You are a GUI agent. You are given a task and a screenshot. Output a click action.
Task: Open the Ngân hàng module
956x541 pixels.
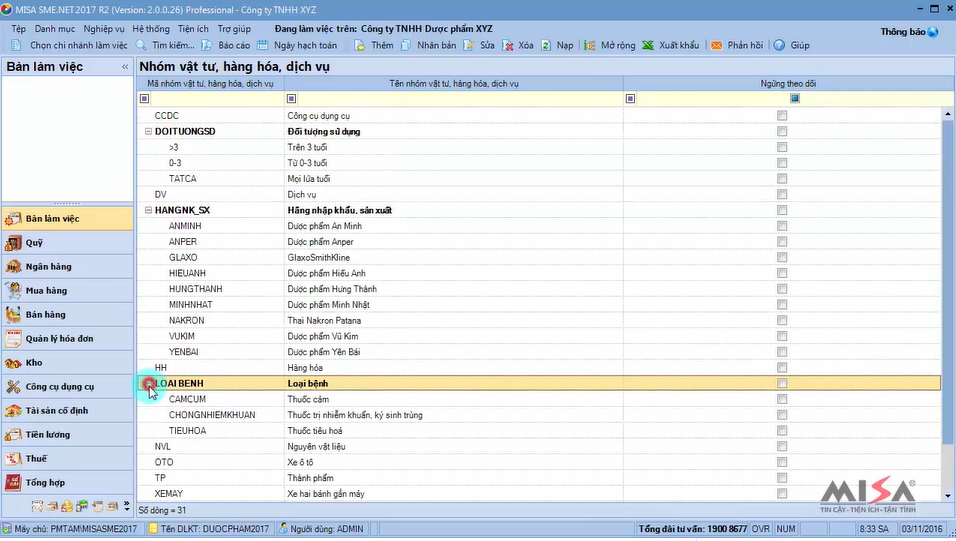(x=67, y=267)
